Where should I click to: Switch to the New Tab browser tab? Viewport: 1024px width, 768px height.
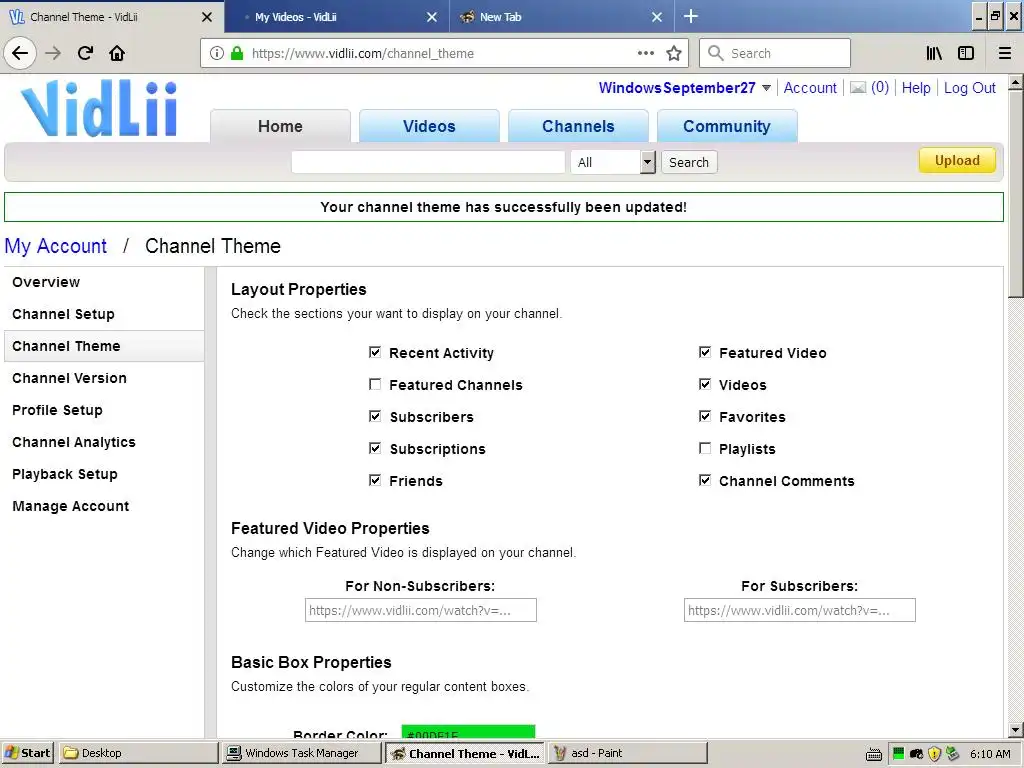(x=562, y=17)
